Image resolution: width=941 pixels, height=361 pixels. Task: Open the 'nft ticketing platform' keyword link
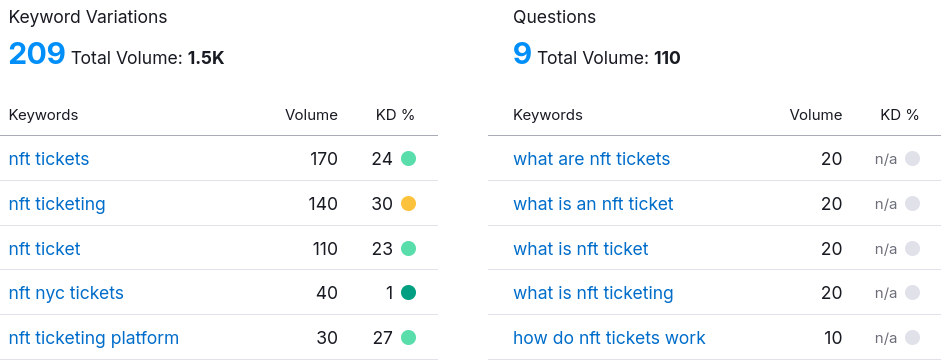(x=94, y=338)
